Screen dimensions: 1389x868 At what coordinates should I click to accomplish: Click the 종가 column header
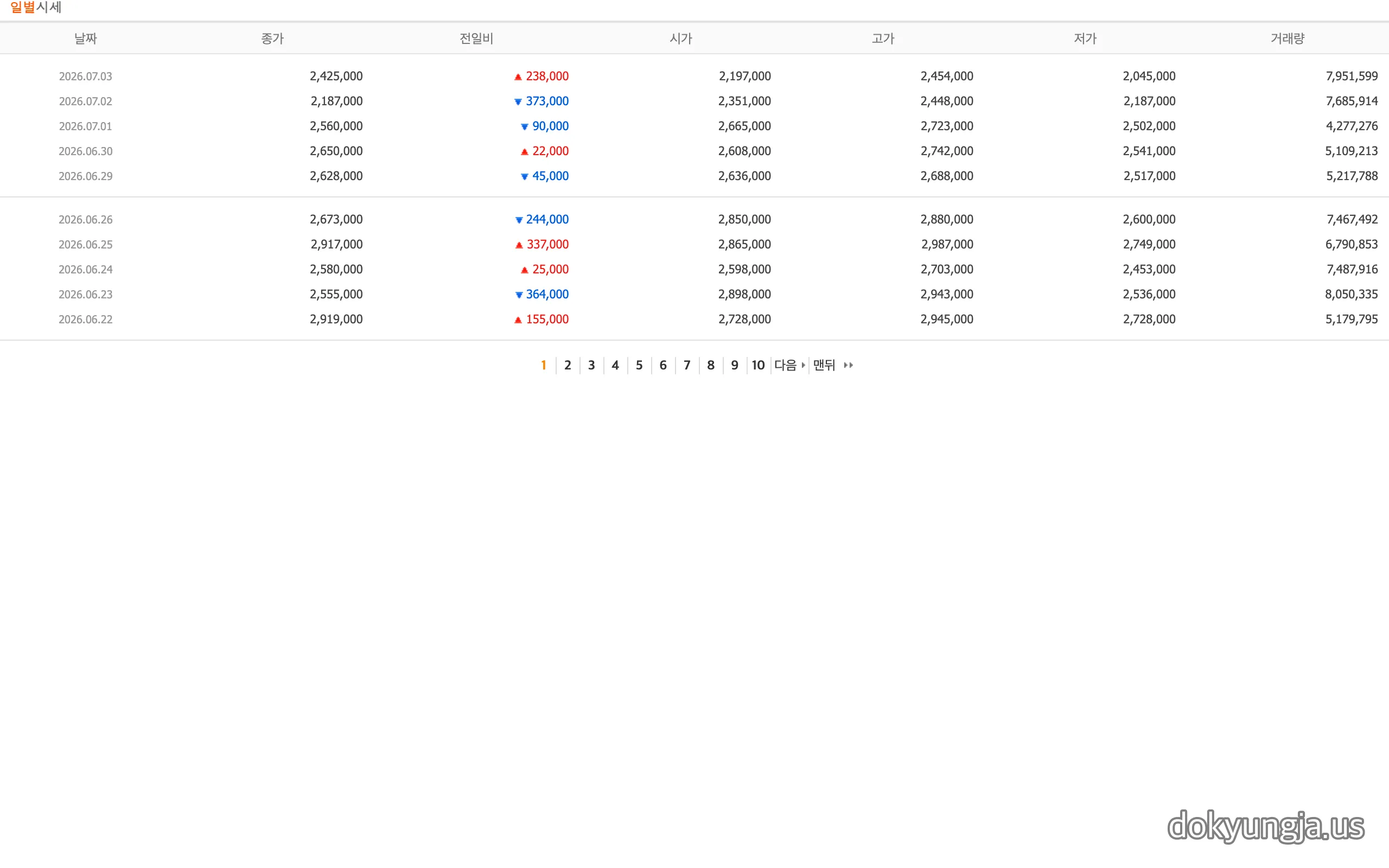(272, 39)
